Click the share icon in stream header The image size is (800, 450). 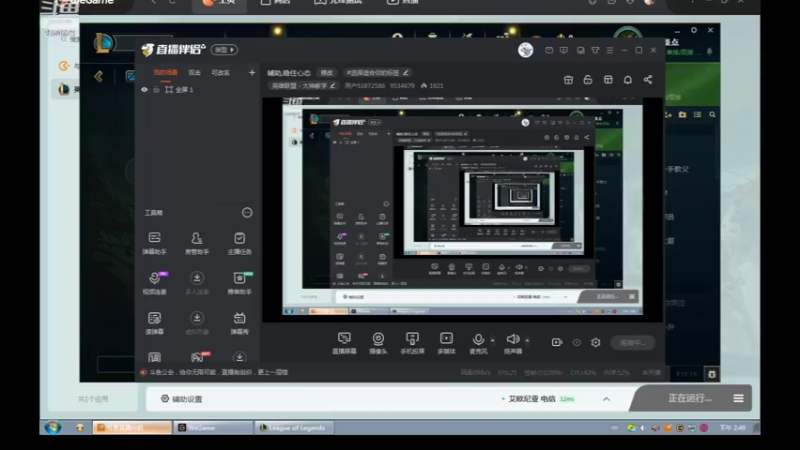(x=647, y=80)
